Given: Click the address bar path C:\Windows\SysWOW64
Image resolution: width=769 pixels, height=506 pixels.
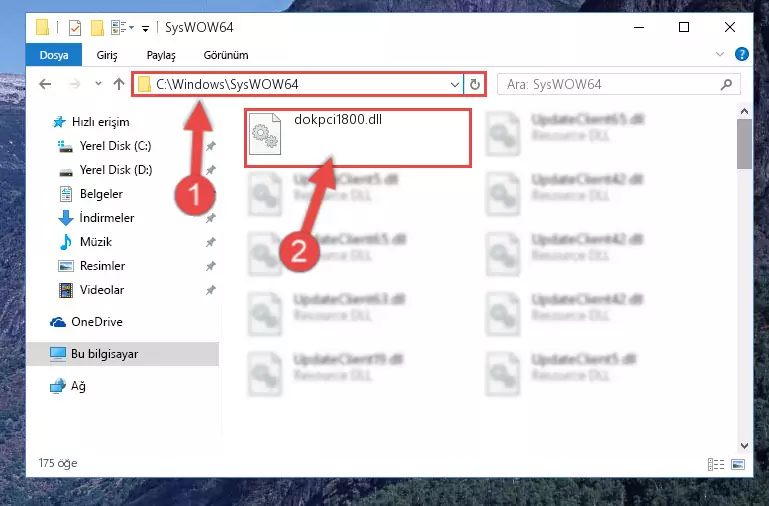Looking at the screenshot, I should [227, 84].
